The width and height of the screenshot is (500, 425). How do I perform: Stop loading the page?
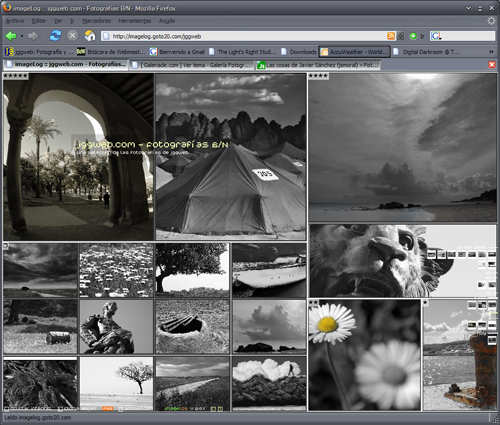point(72,35)
